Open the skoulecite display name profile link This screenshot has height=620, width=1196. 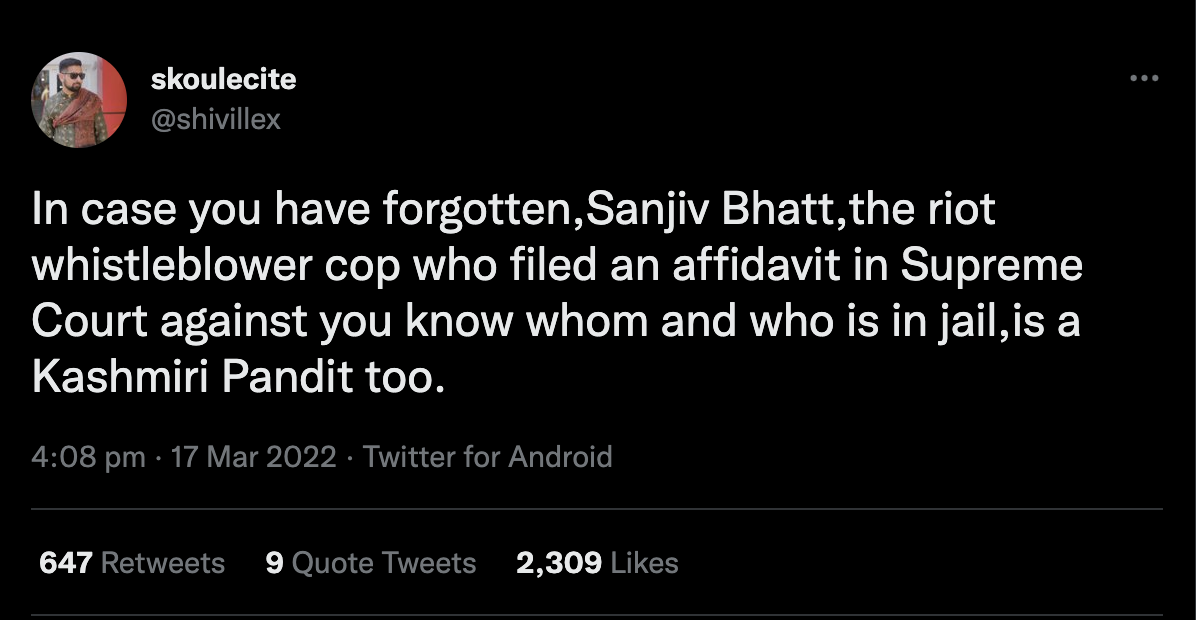click(223, 79)
